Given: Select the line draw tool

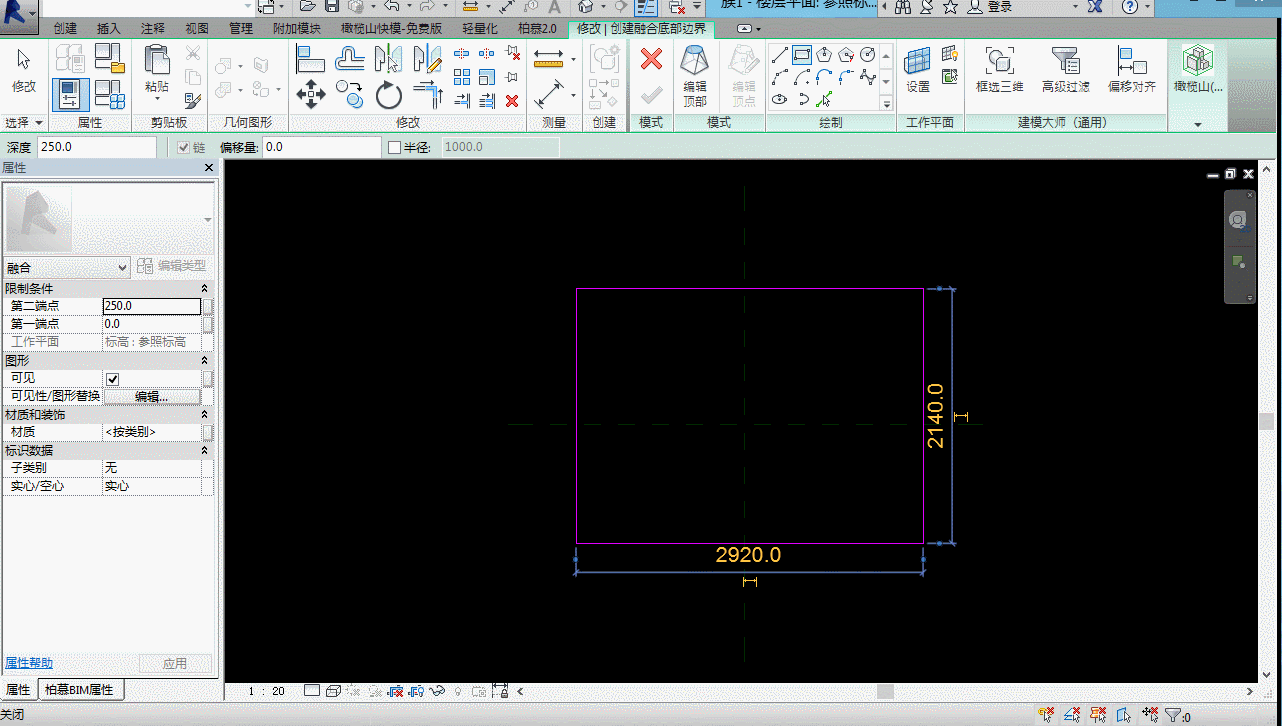Looking at the screenshot, I should click(x=780, y=55).
